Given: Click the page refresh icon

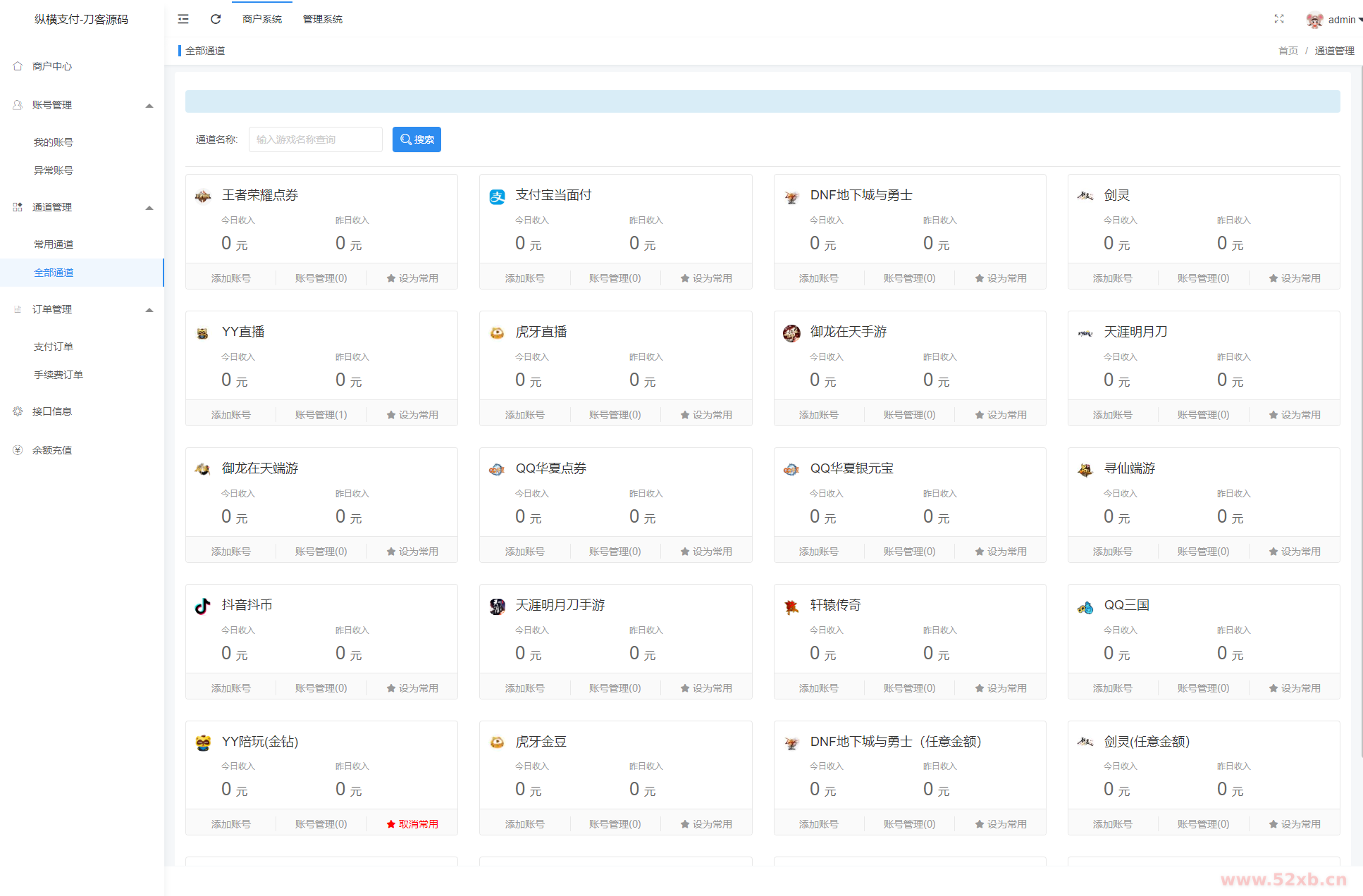Looking at the screenshot, I should click(x=216, y=19).
